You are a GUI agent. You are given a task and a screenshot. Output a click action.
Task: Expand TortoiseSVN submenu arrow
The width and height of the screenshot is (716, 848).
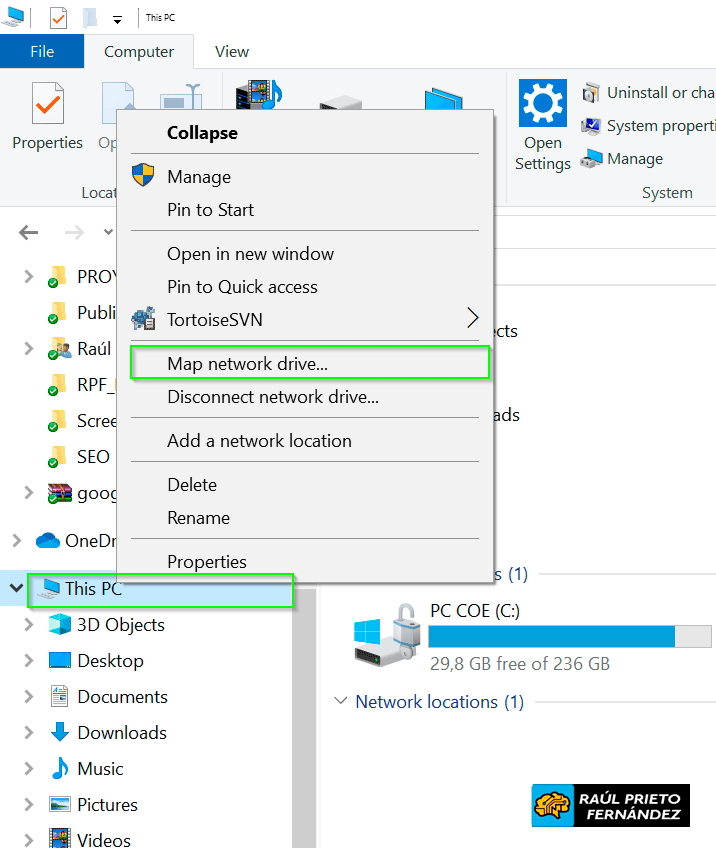pyautogui.click(x=473, y=319)
